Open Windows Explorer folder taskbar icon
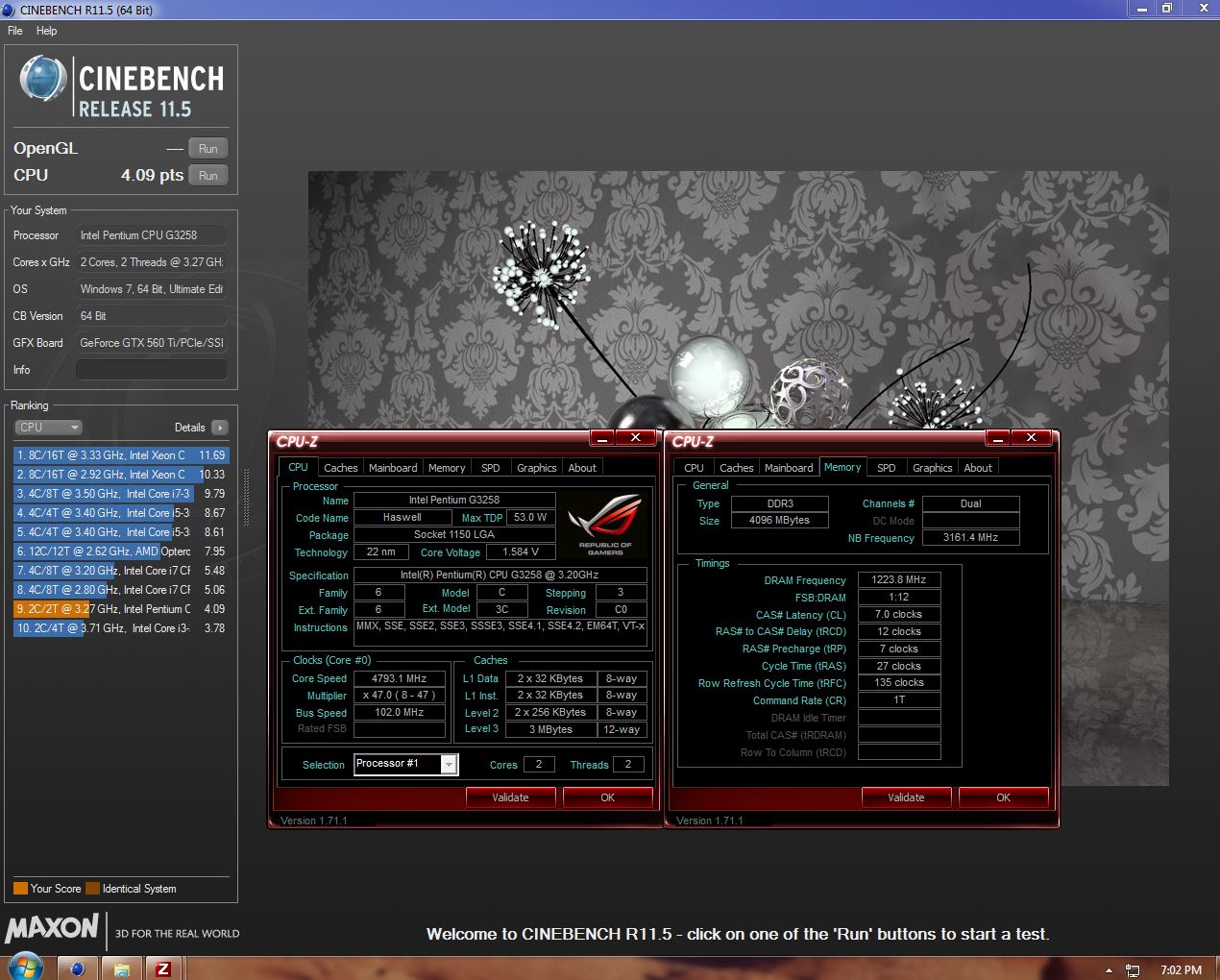 (x=121, y=968)
